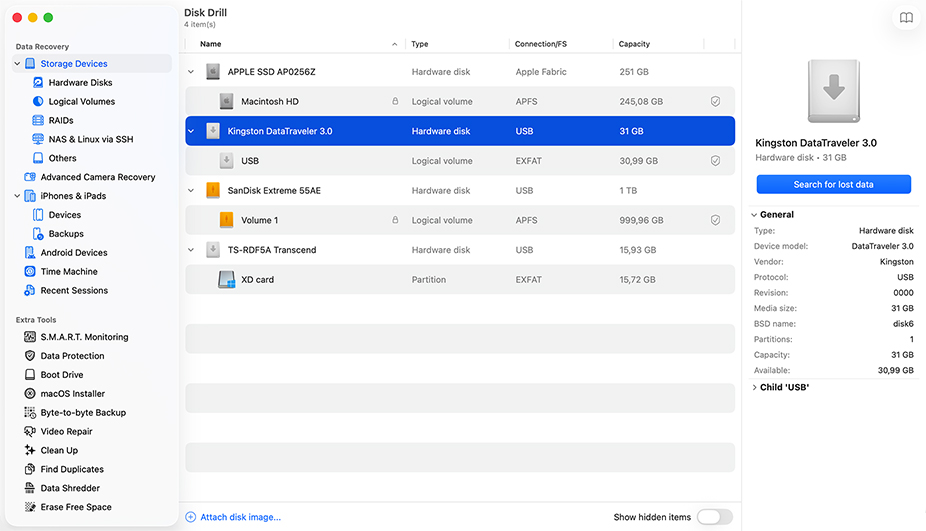Sort by the Capacity column header
Viewport: 926px width, 531px height.
[x=634, y=44]
